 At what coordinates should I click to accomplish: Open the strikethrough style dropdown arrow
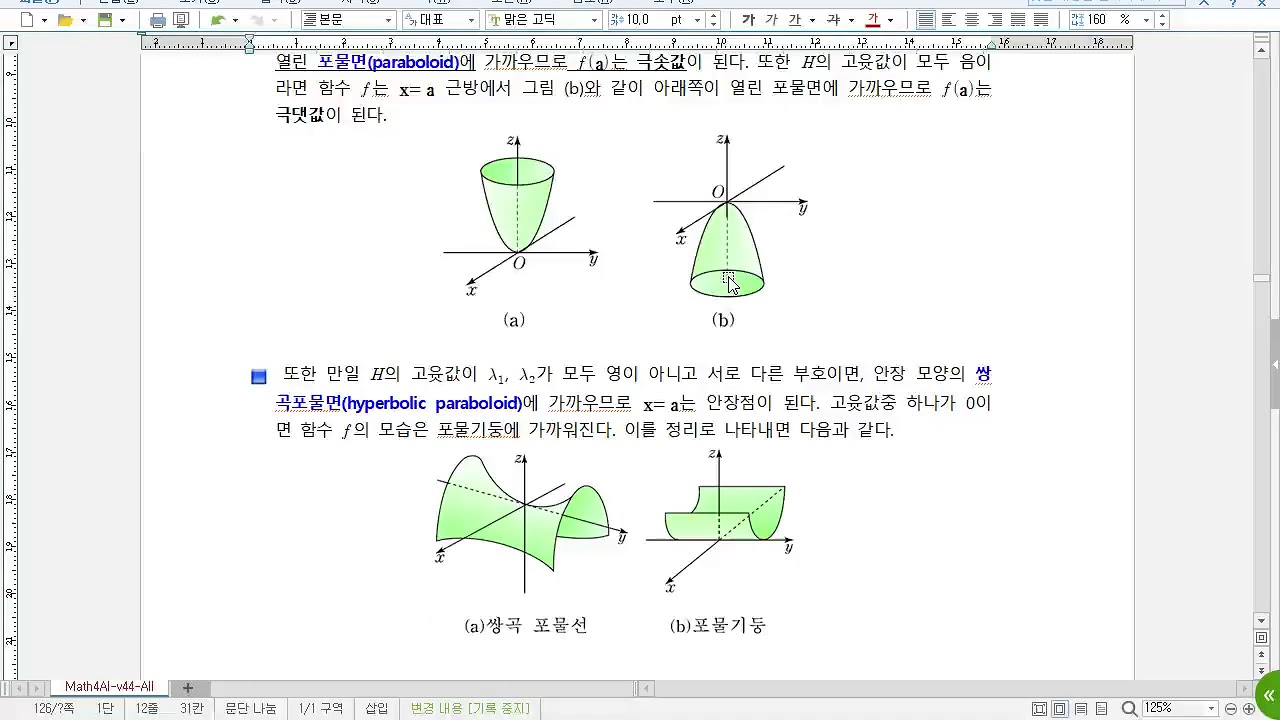[x=850, y=20]
